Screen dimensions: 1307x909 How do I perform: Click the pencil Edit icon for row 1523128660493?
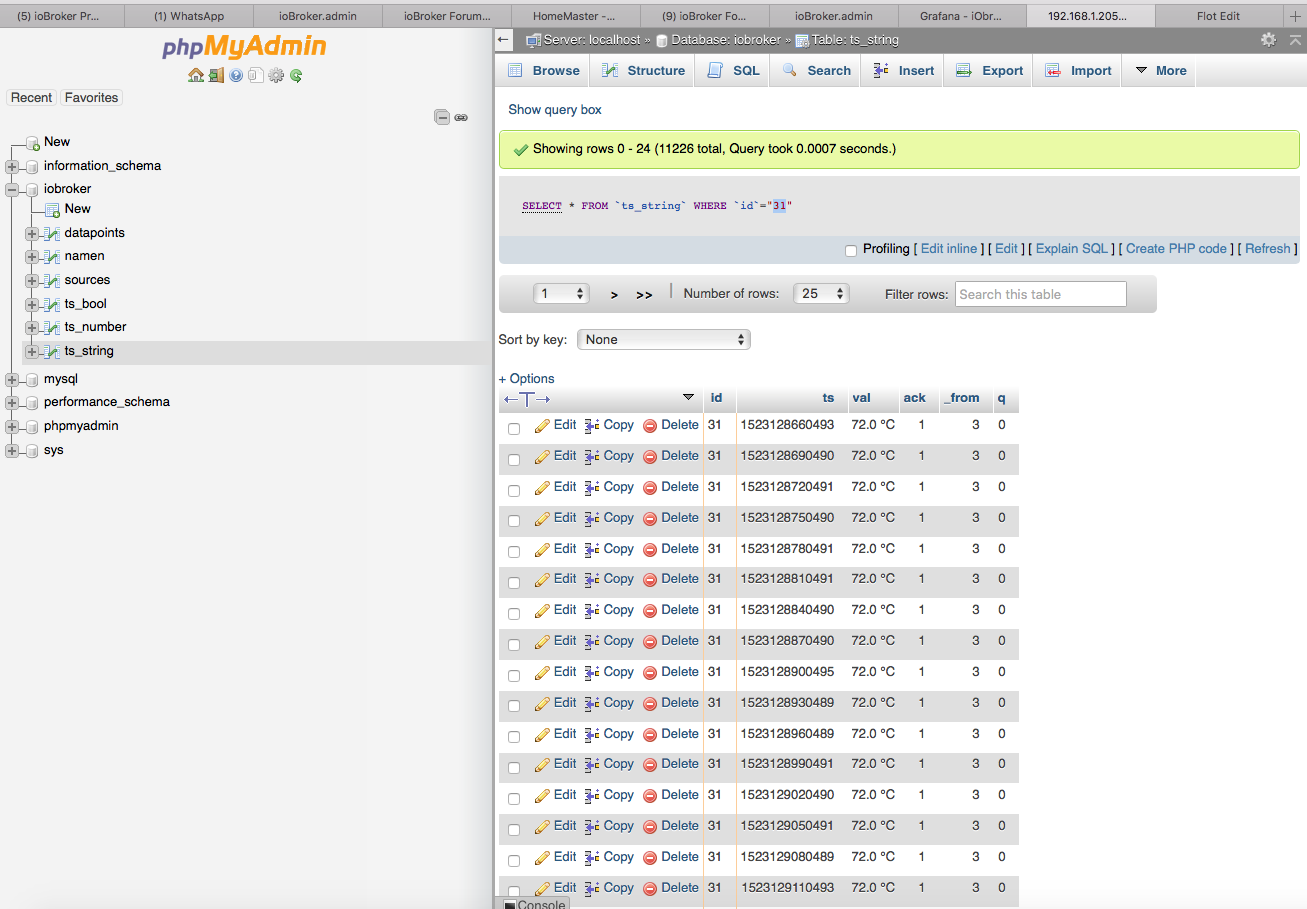(x=543, y=426)
